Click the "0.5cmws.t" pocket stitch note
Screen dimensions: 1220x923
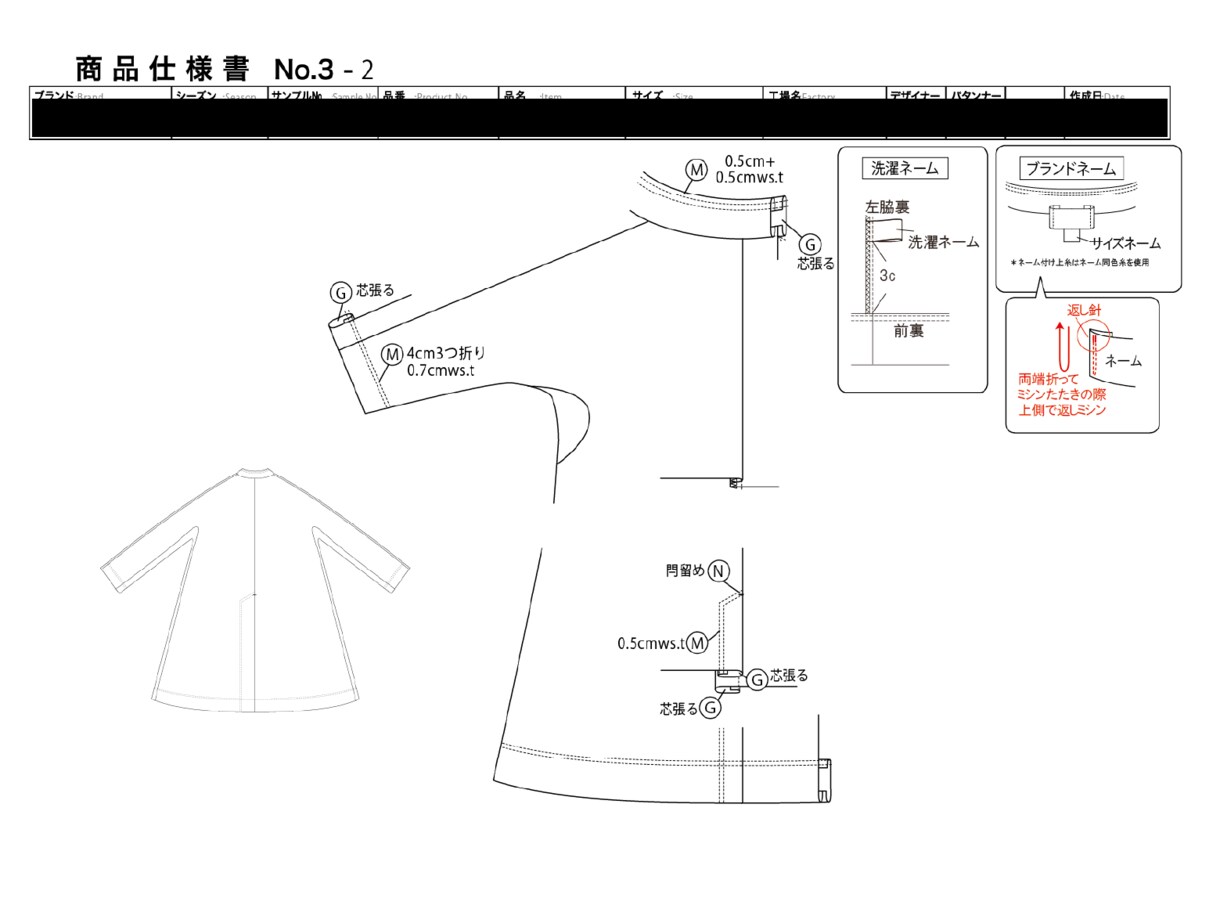coord(652,643)
